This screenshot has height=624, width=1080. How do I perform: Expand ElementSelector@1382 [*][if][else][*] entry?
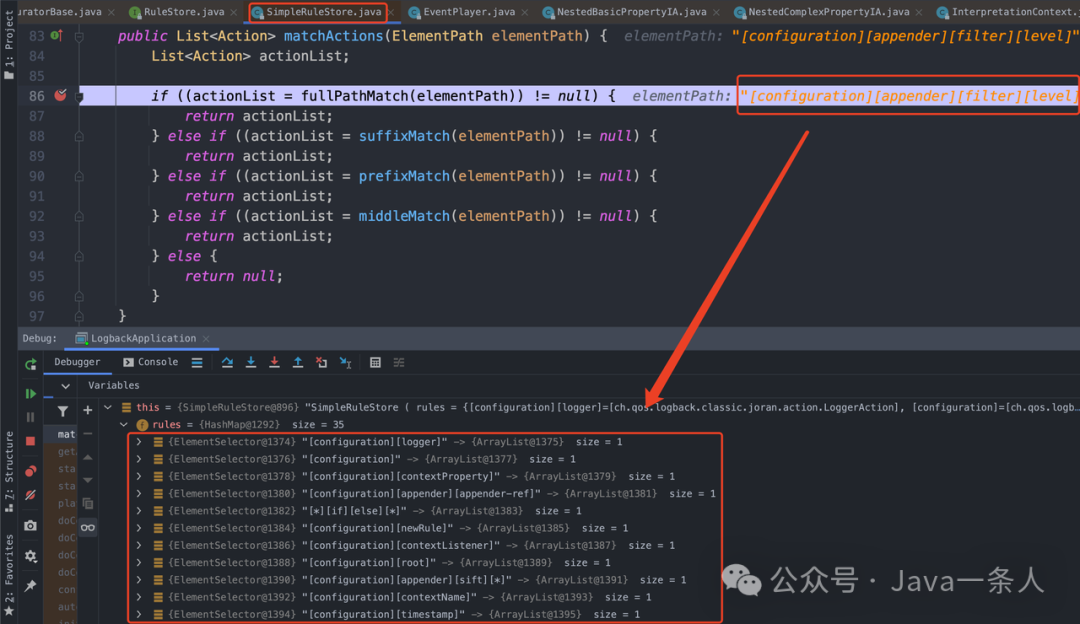click(x=140, y=511)
